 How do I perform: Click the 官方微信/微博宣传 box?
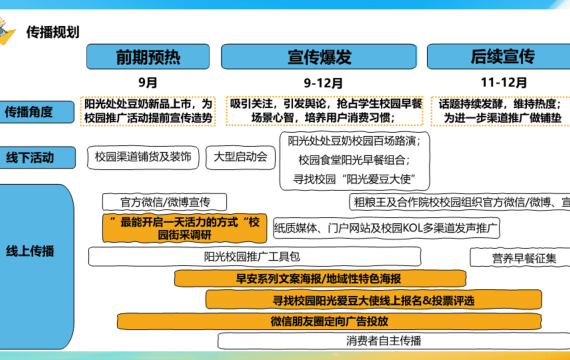coord(165,202)
